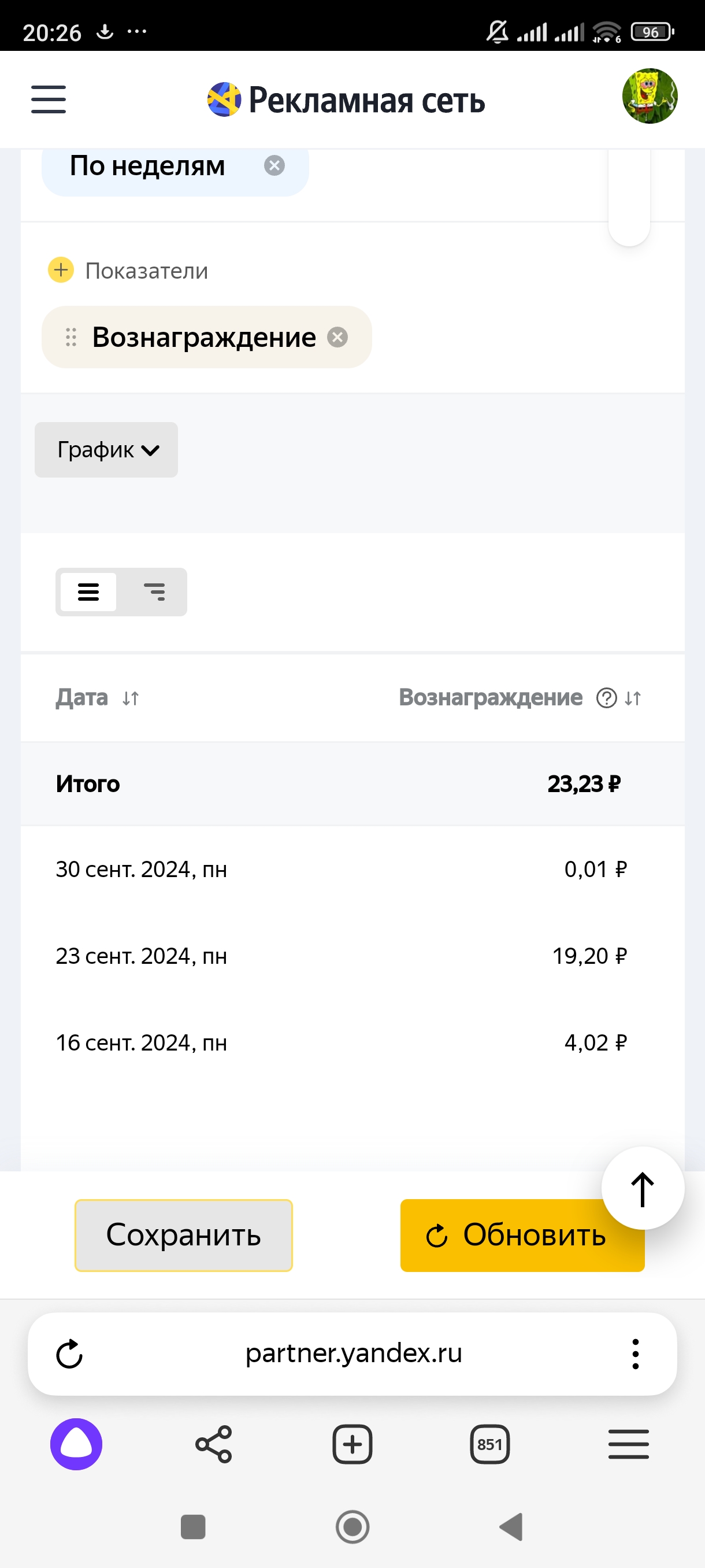Reload page via browser refresh icon
This screenshot has height=1568, width=705.
tap(69, 1353)
